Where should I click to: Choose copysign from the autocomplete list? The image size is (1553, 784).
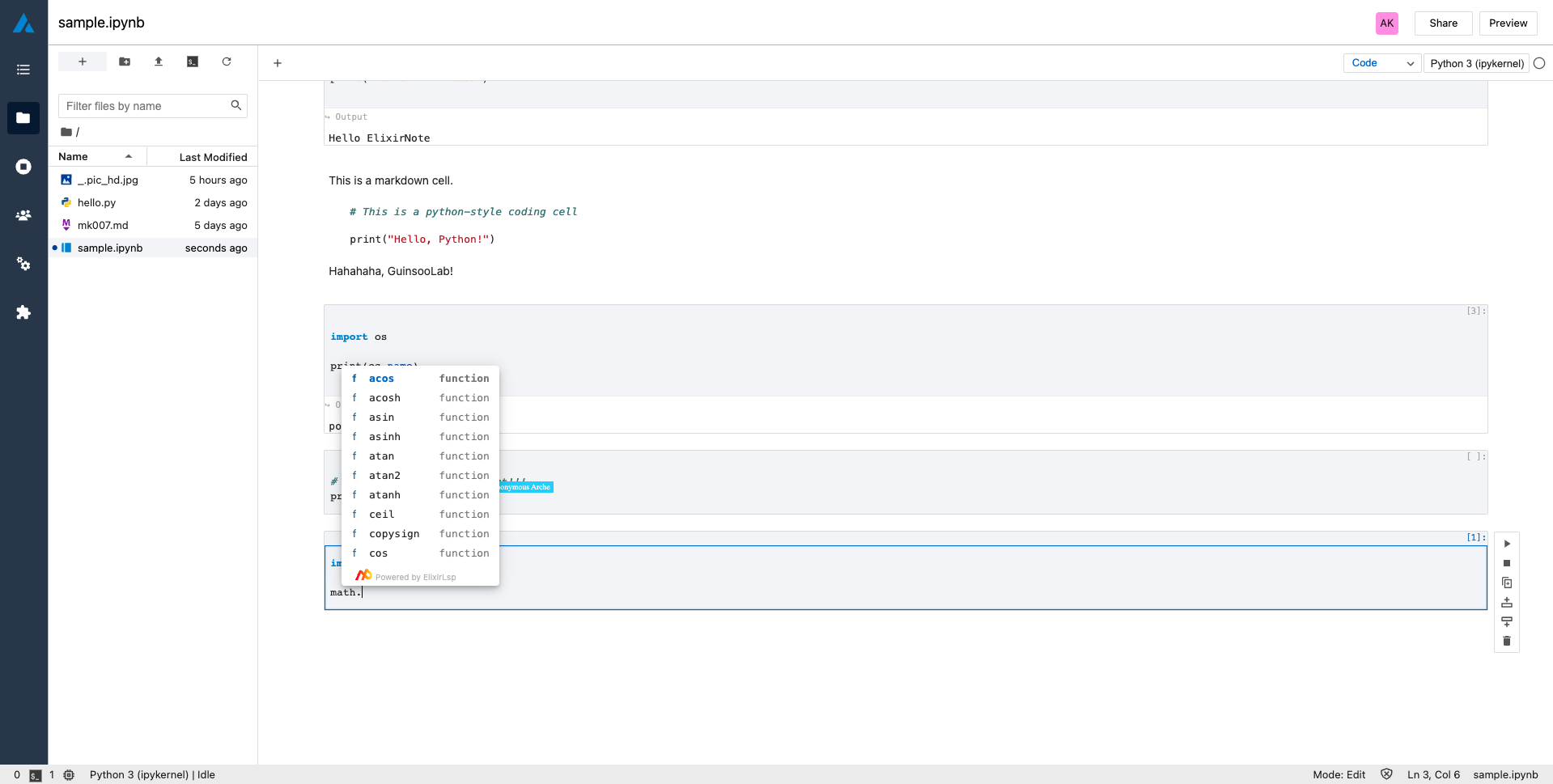pyautogui.click(x=420, y=534)
